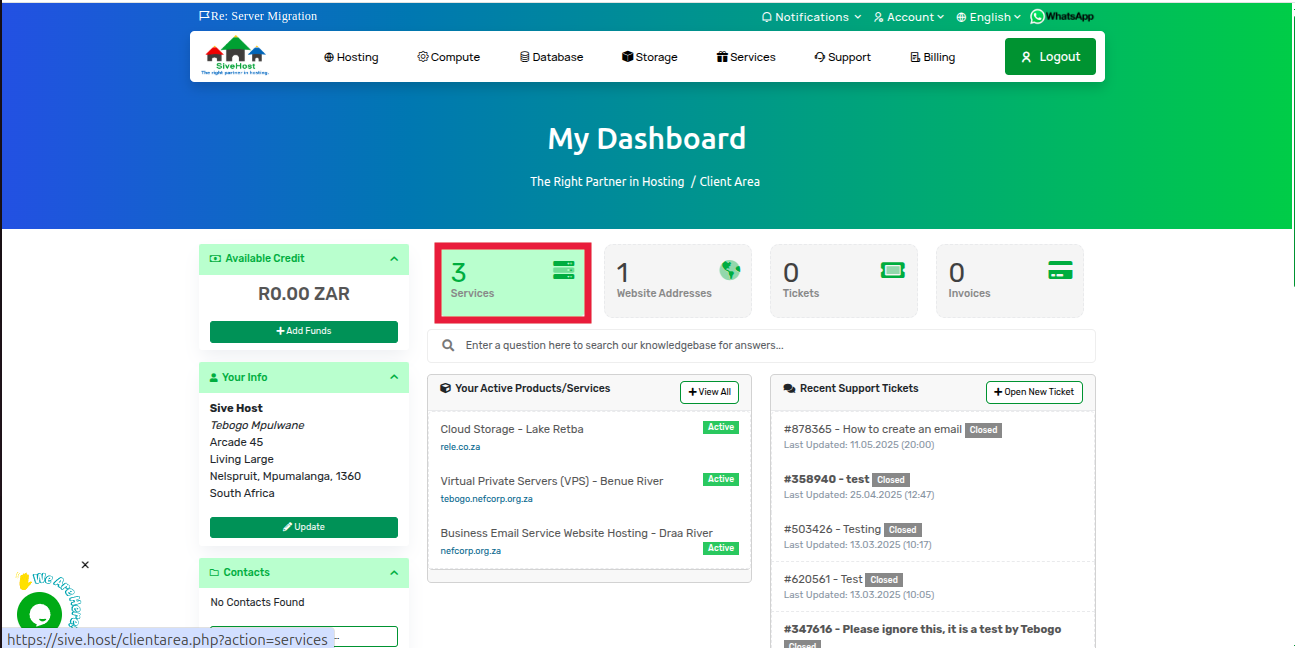Click the Logout button
This screenshot has height=648, width=1295.
[1050, 57]
